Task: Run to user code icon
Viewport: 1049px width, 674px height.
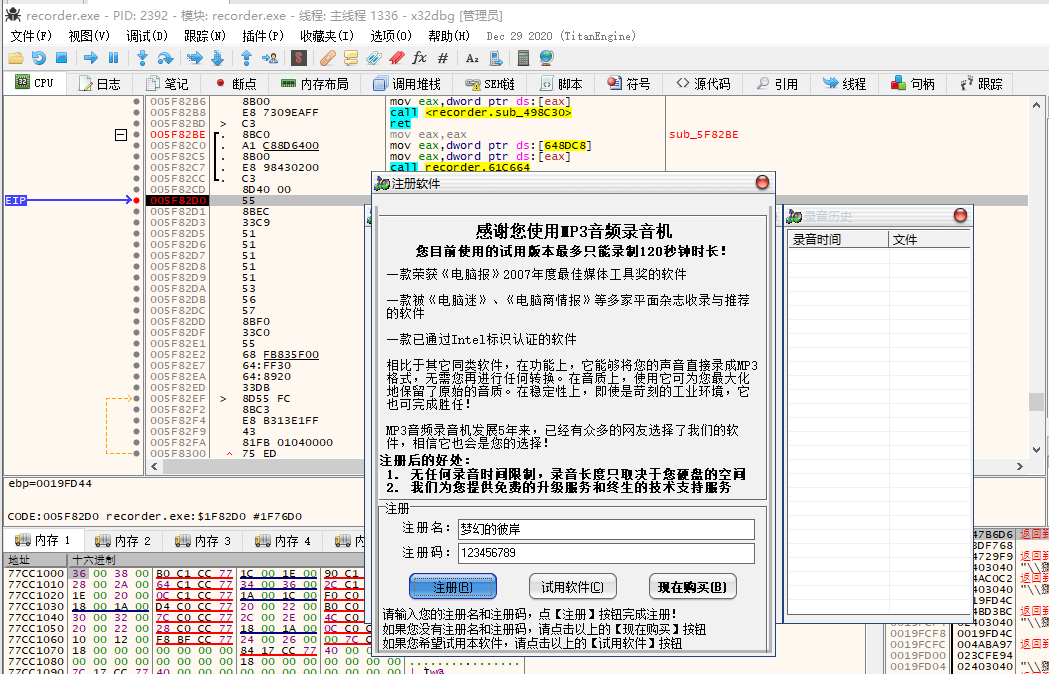Action: pos(270,58)
